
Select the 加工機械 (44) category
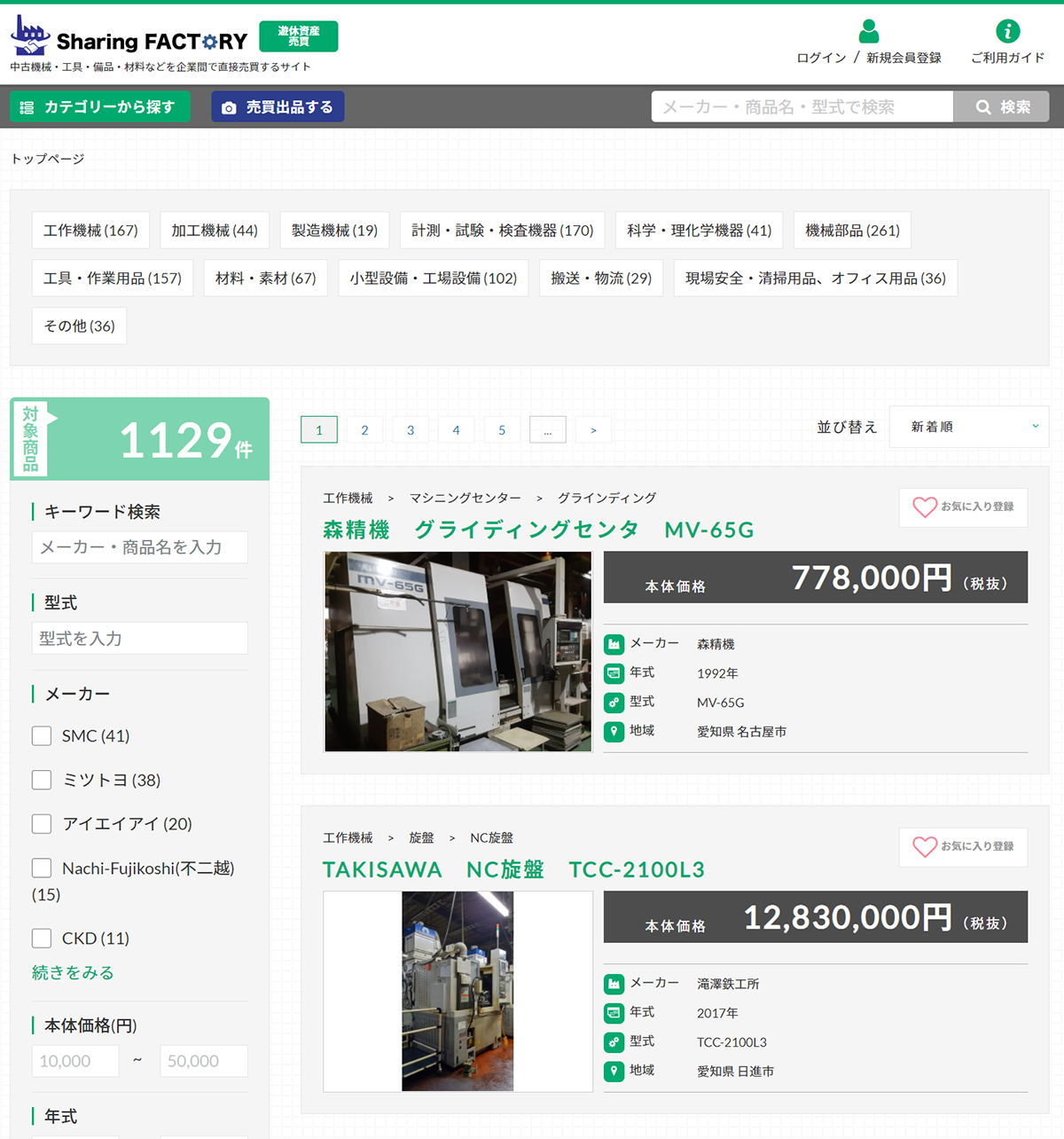[215, 231]
